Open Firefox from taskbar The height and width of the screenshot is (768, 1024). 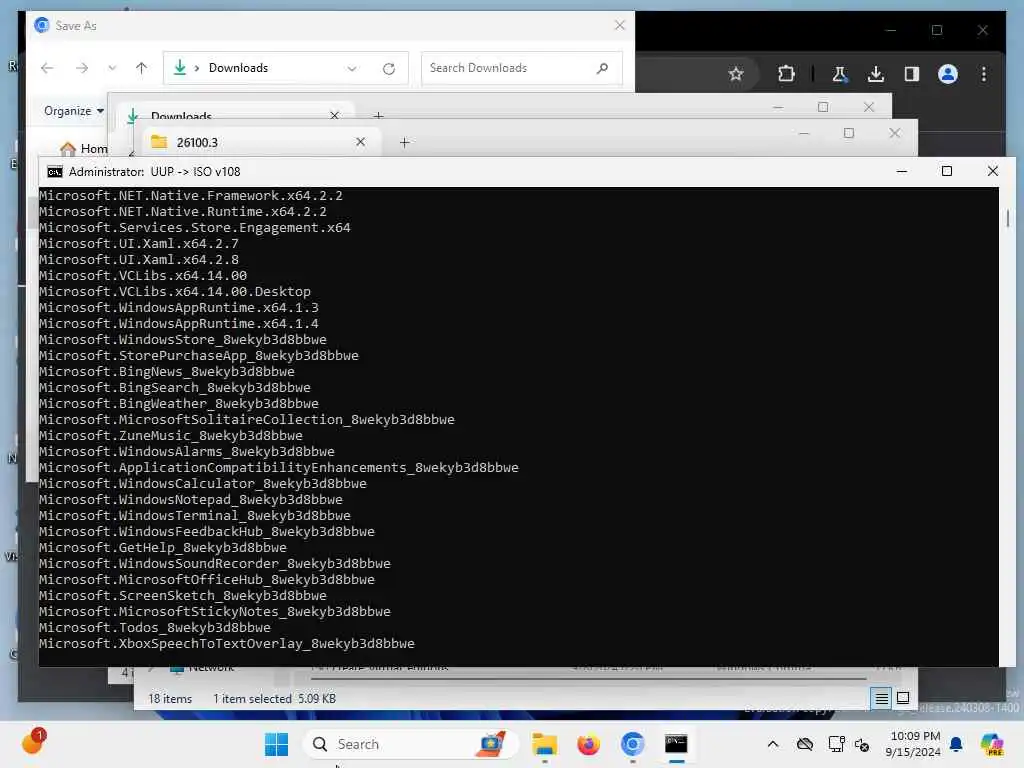588,744
